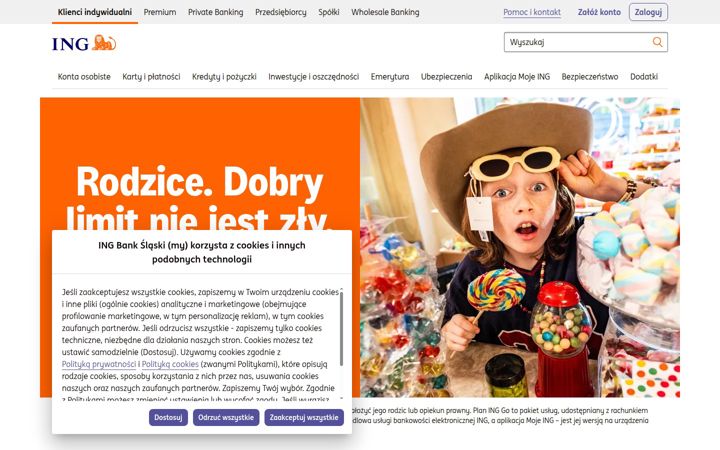Open the Kredyty i pożyczki menu

[224, 77]
